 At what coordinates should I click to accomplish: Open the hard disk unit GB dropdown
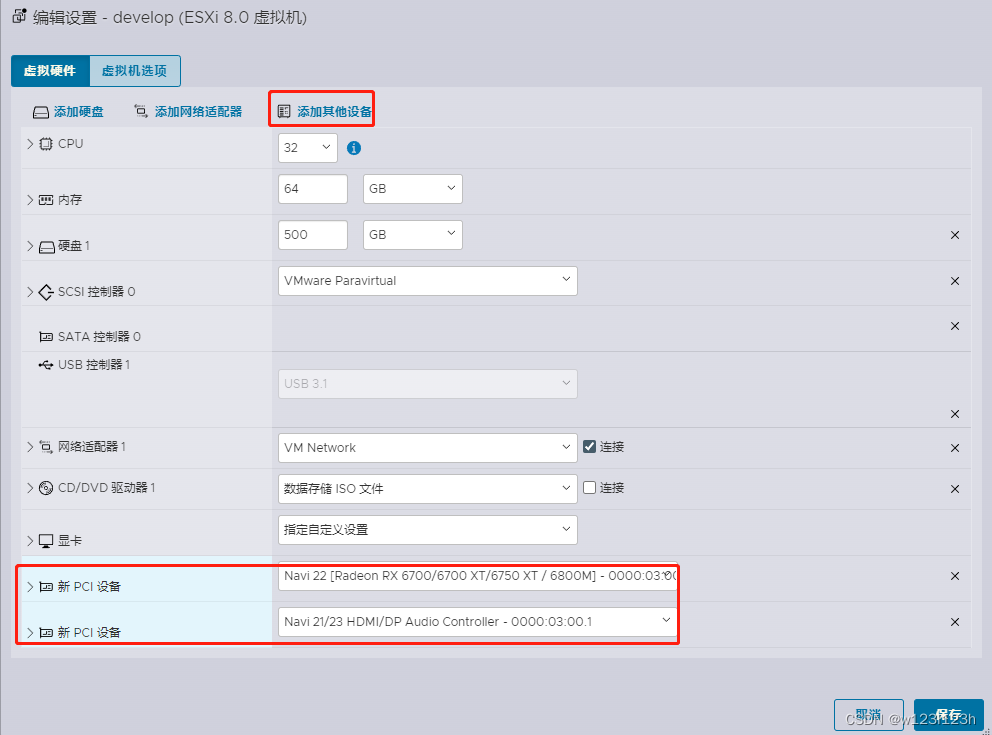pyautogui.click(x=412, y=235)
